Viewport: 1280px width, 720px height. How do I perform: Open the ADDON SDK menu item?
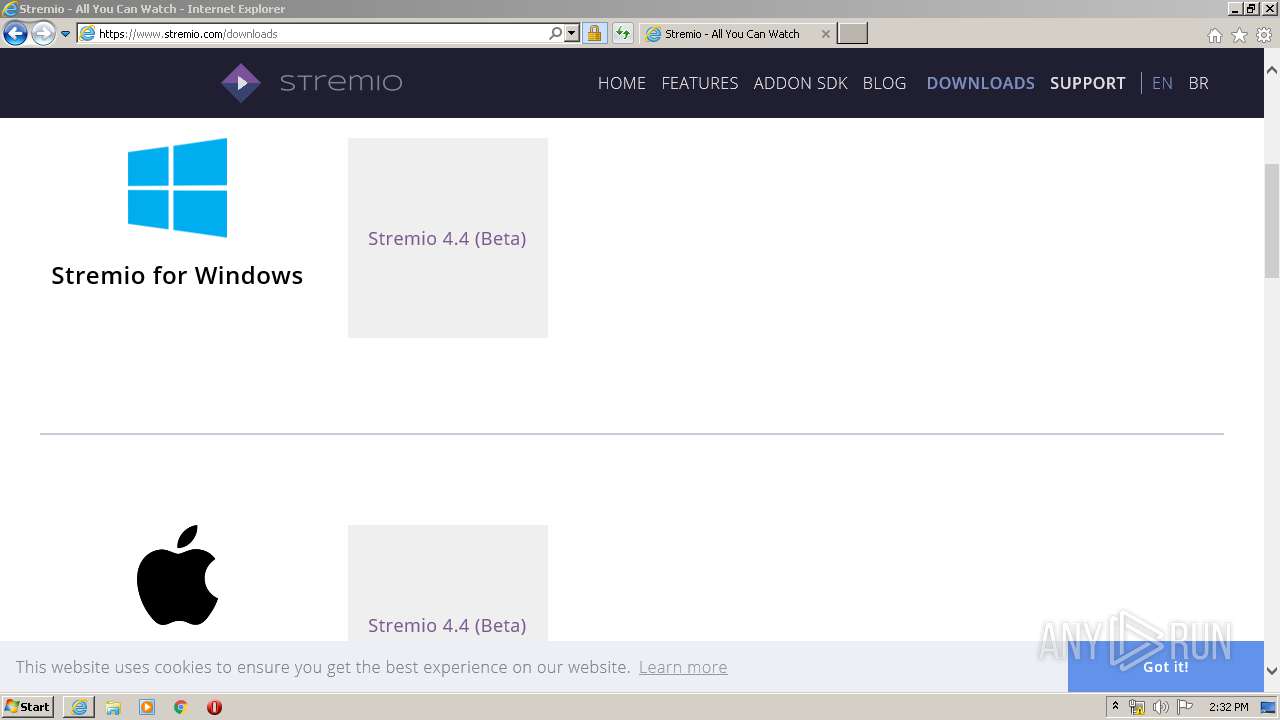800,83
